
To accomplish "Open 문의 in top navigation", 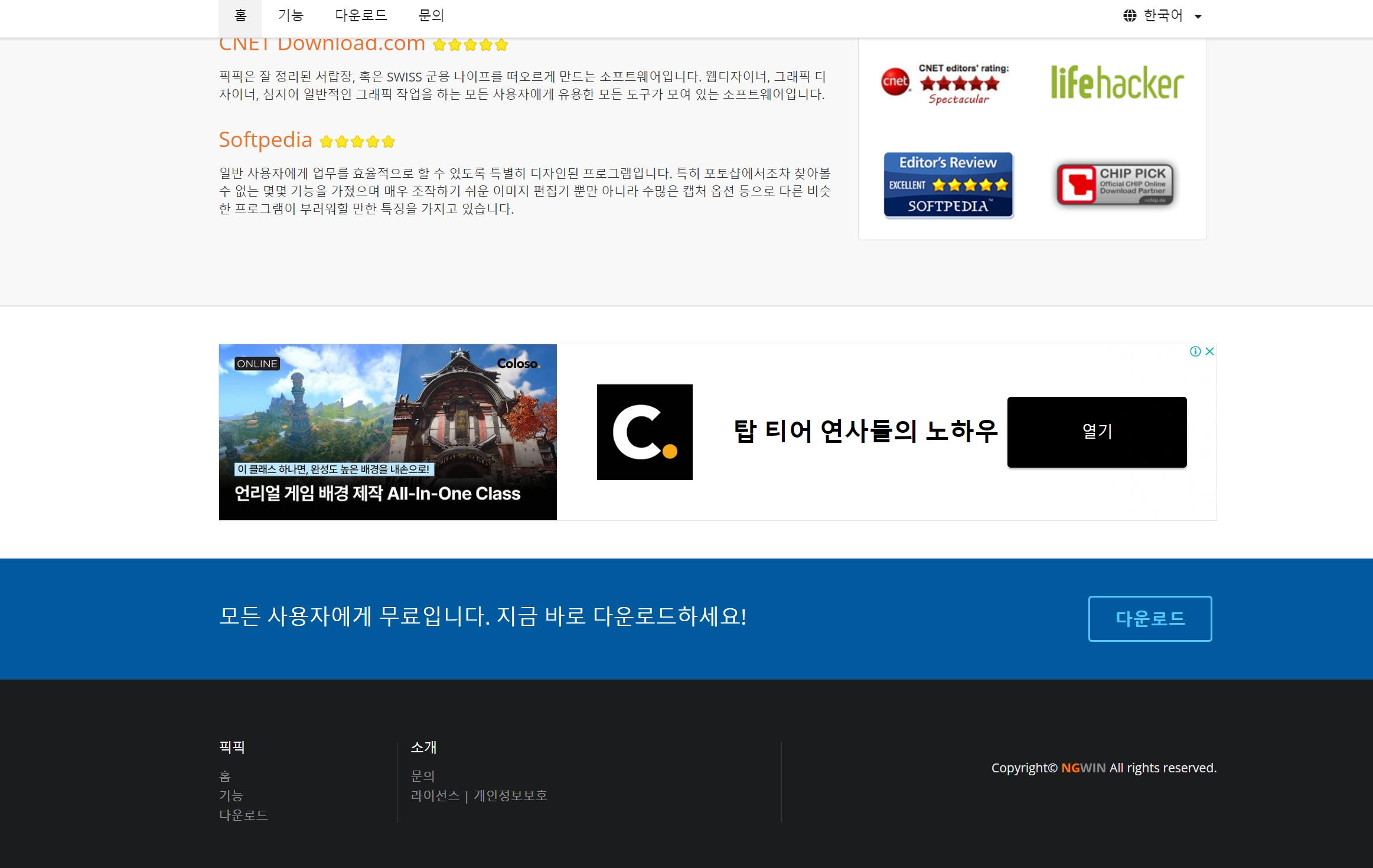I will [431, 16].
